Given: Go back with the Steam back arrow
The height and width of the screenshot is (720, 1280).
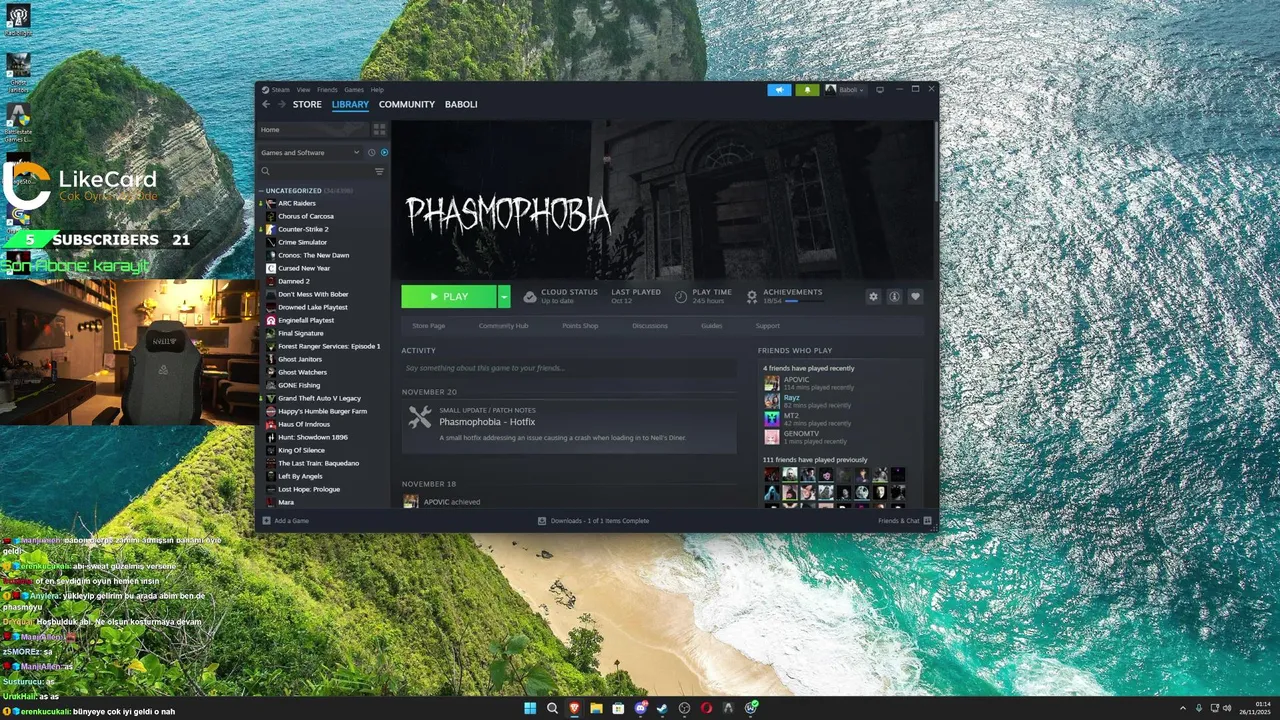Looking at the screenshot, I should click(266, 104).
